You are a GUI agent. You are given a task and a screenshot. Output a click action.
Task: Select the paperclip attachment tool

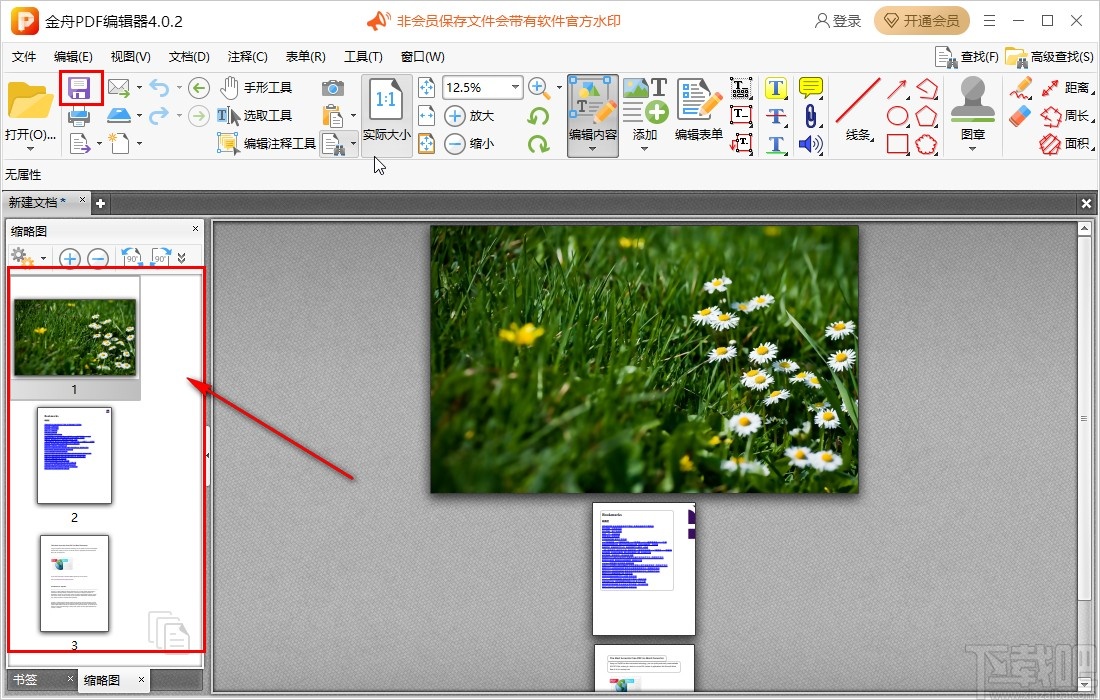point(811,116)
